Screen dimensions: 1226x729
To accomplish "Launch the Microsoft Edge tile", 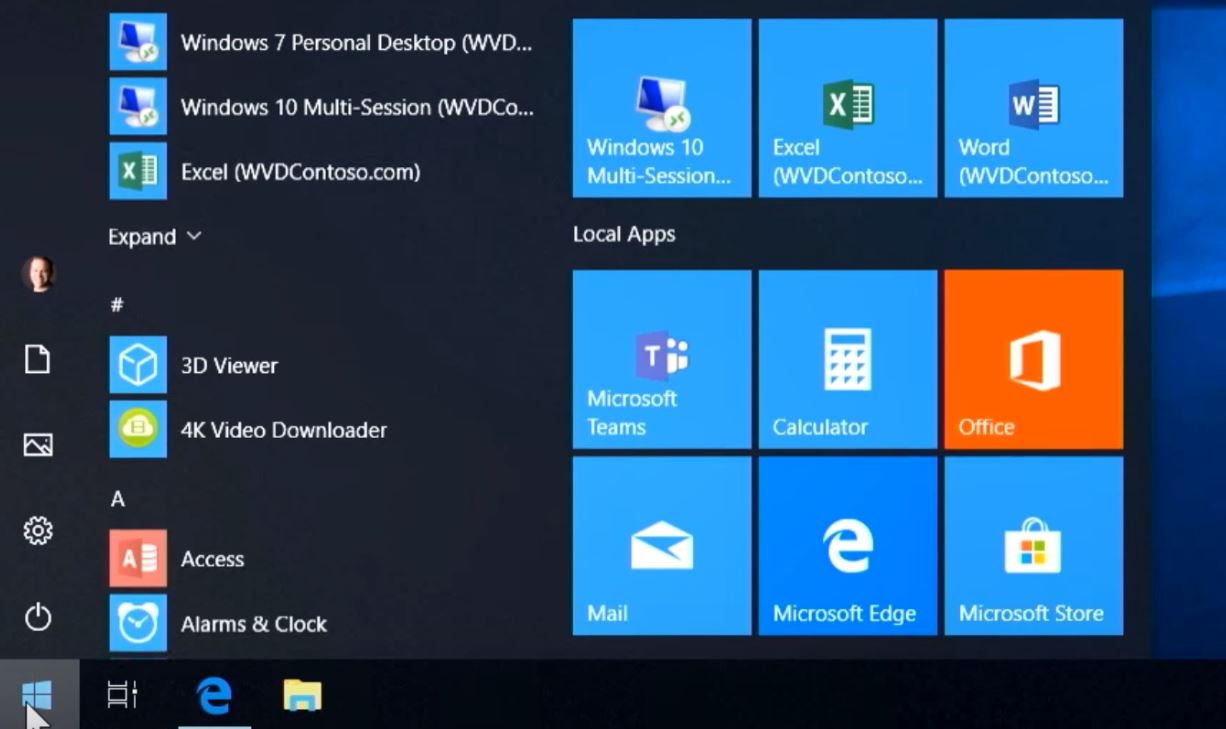I will click(x=847, y=546).
